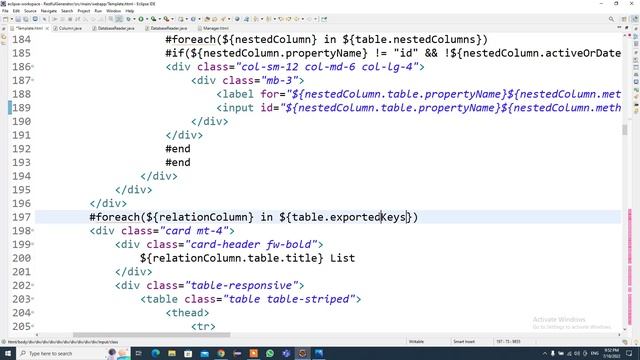Viewport: 640px width, 360px height.
Task: Click the Eclipse icon in the taskbar
Action: tap(302, 353)
